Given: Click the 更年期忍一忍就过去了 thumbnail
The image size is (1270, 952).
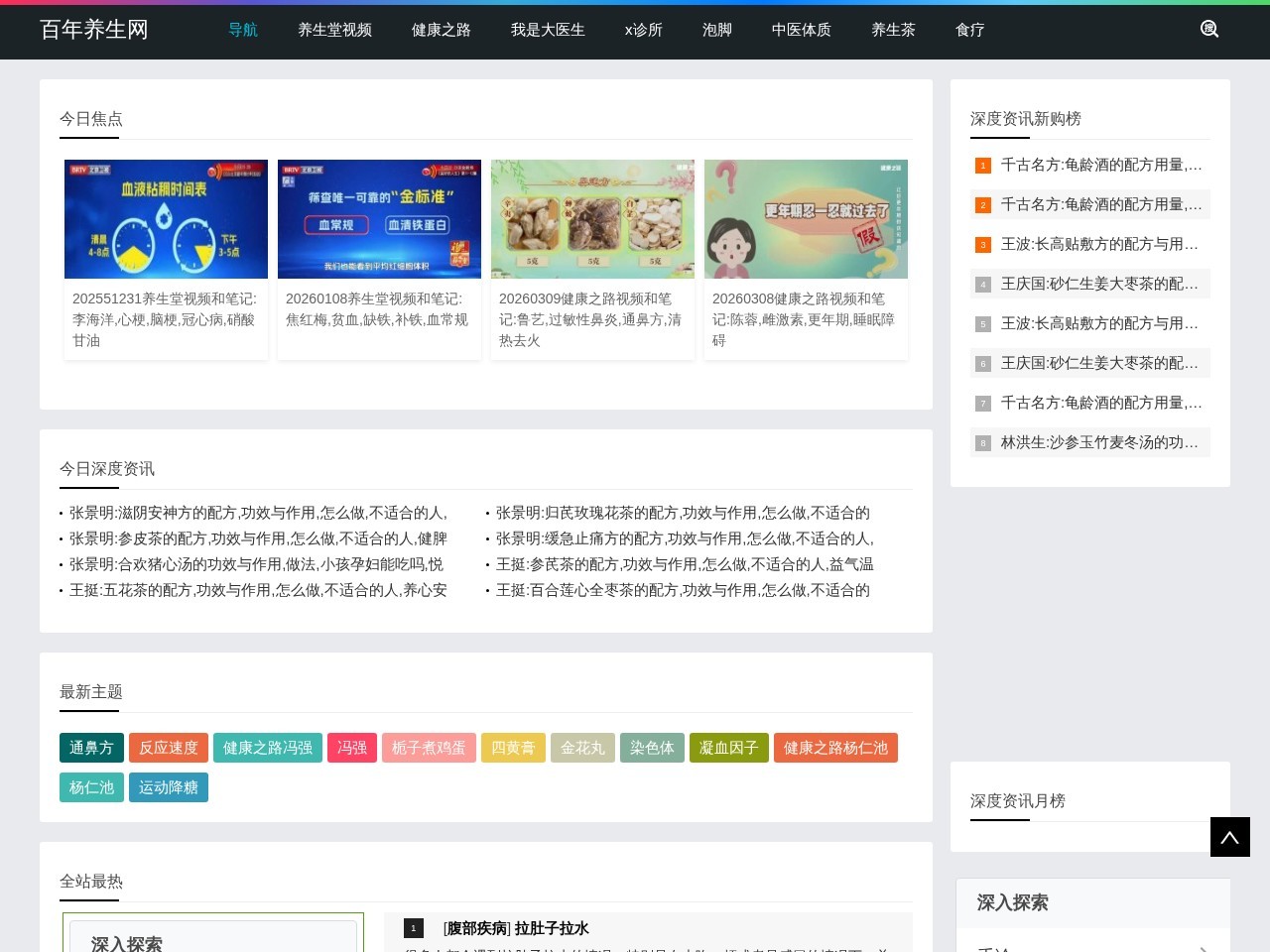Looking at the screenshot, I should pos(806,219).
